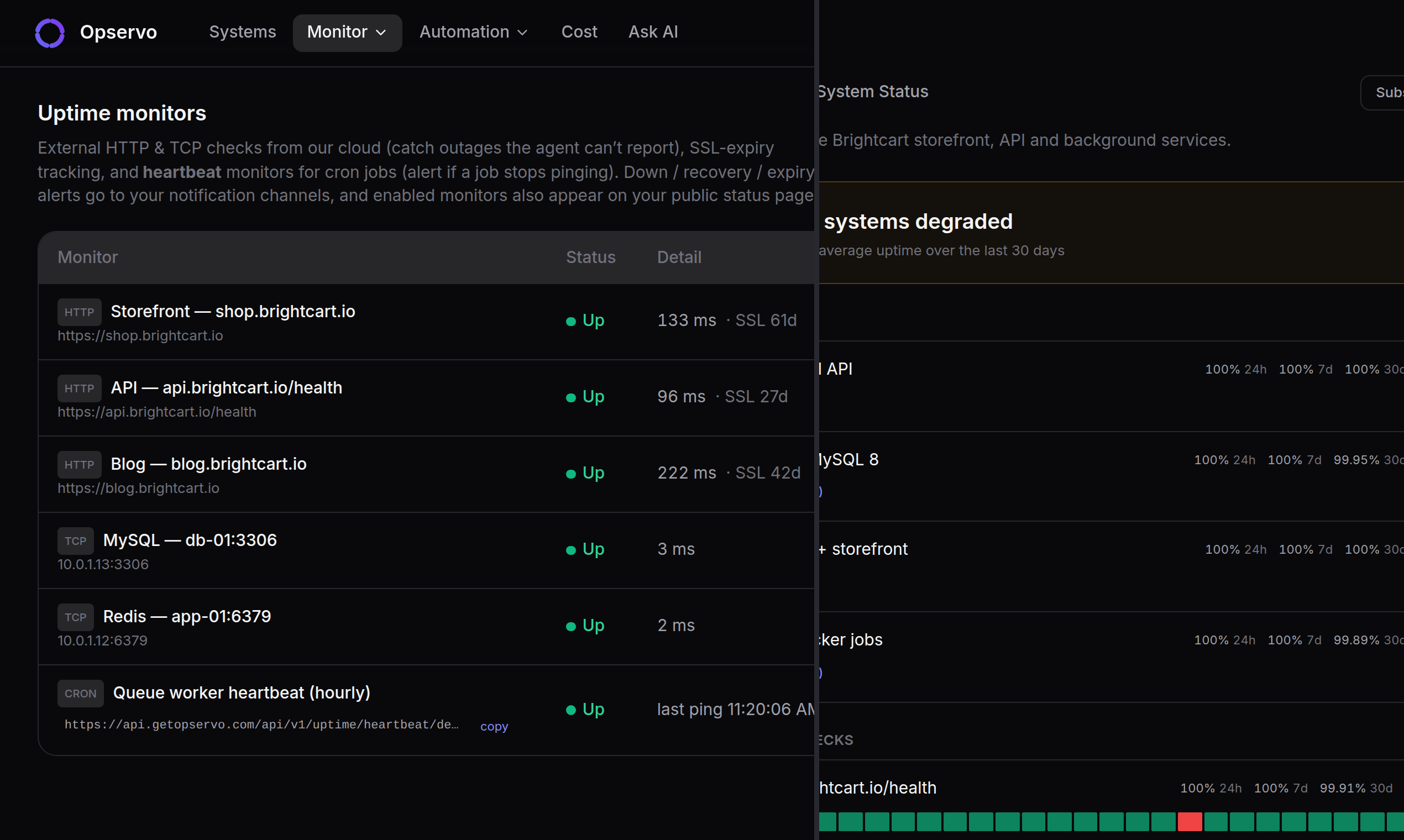1404x840 pixels.
Task: Click the https://api.brightcart.io/health URL text
Action: tap(157, 412)
